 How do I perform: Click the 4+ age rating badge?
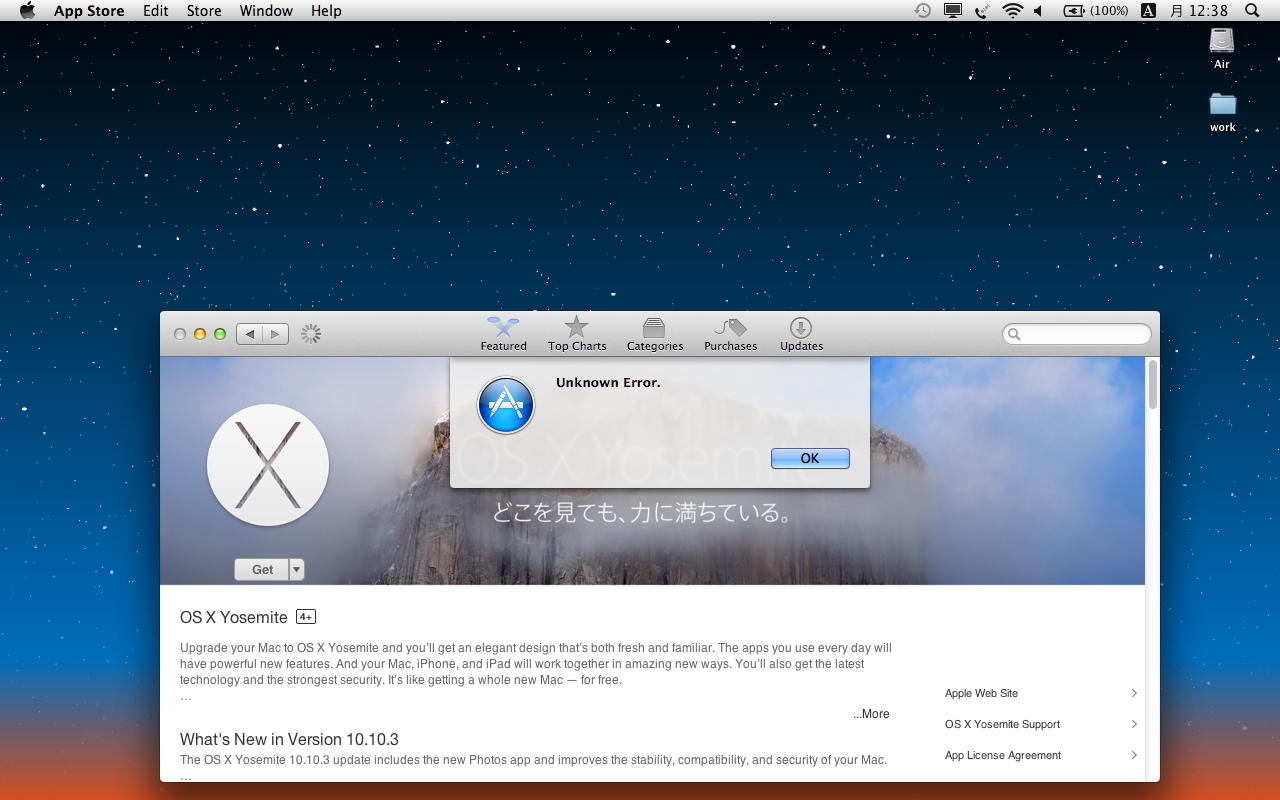tap(306, 617)
